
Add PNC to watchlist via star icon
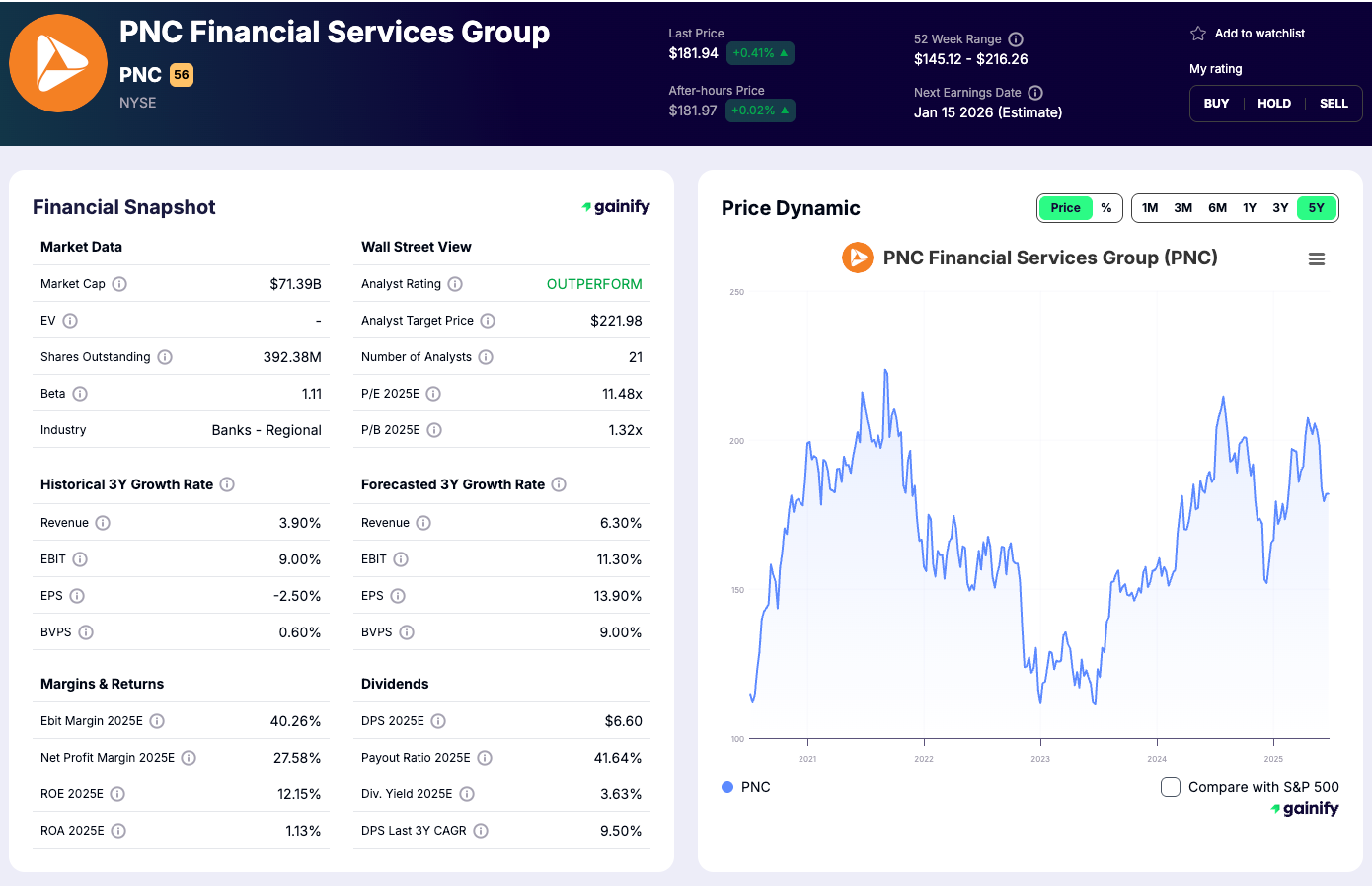coord(1197,33)
